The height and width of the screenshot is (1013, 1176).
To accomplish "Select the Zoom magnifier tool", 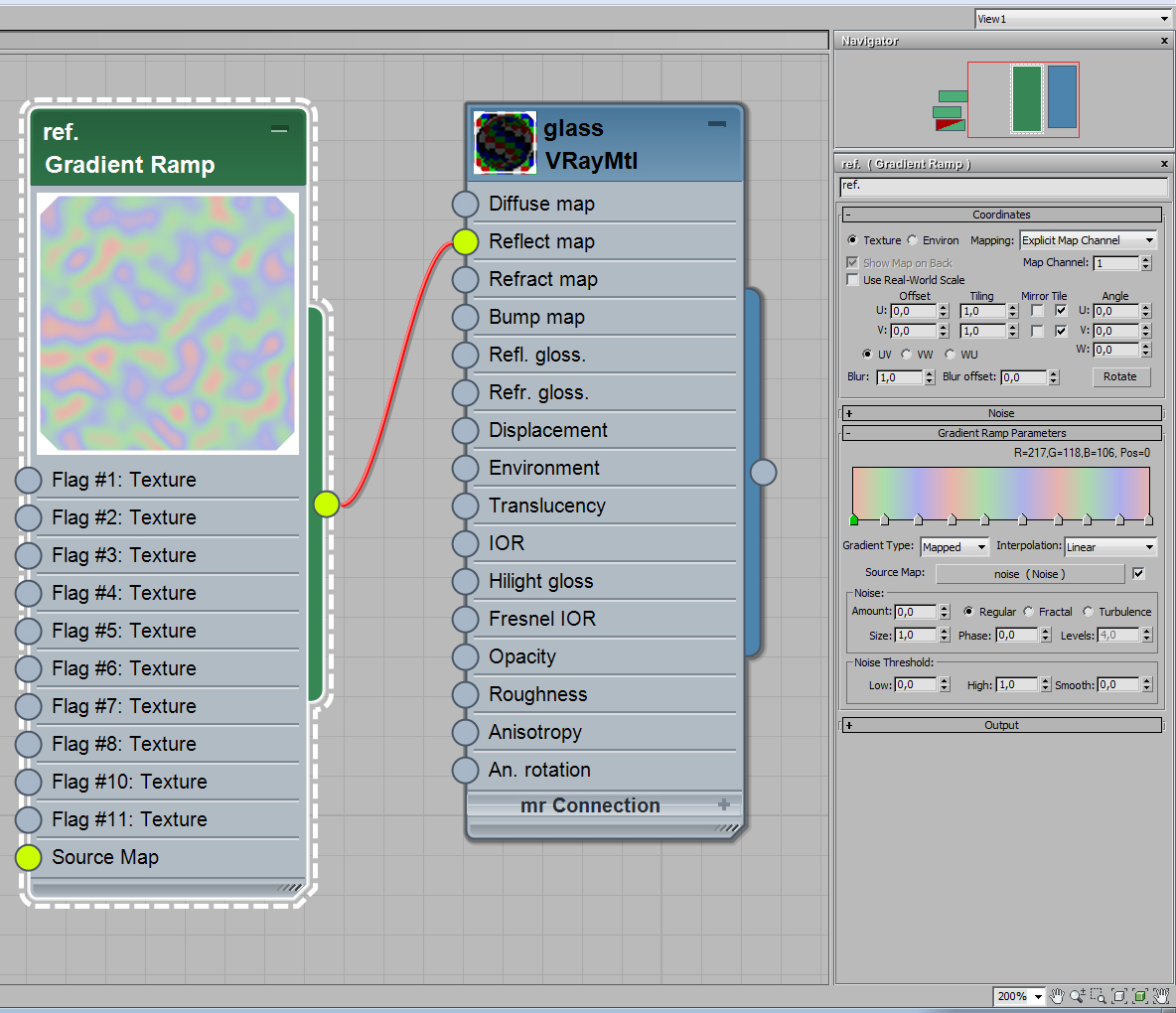I will coord(1078,996).
